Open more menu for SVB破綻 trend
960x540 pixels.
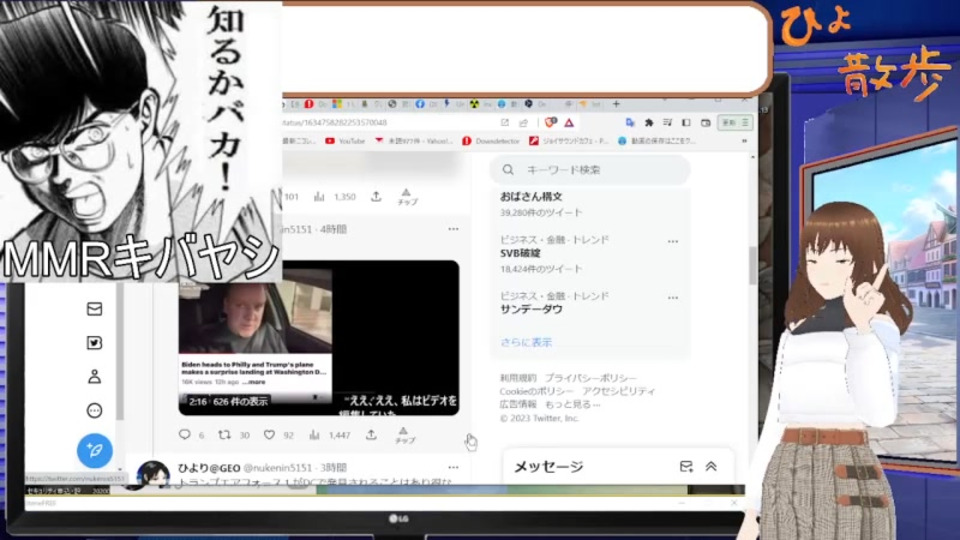point(673,241)
